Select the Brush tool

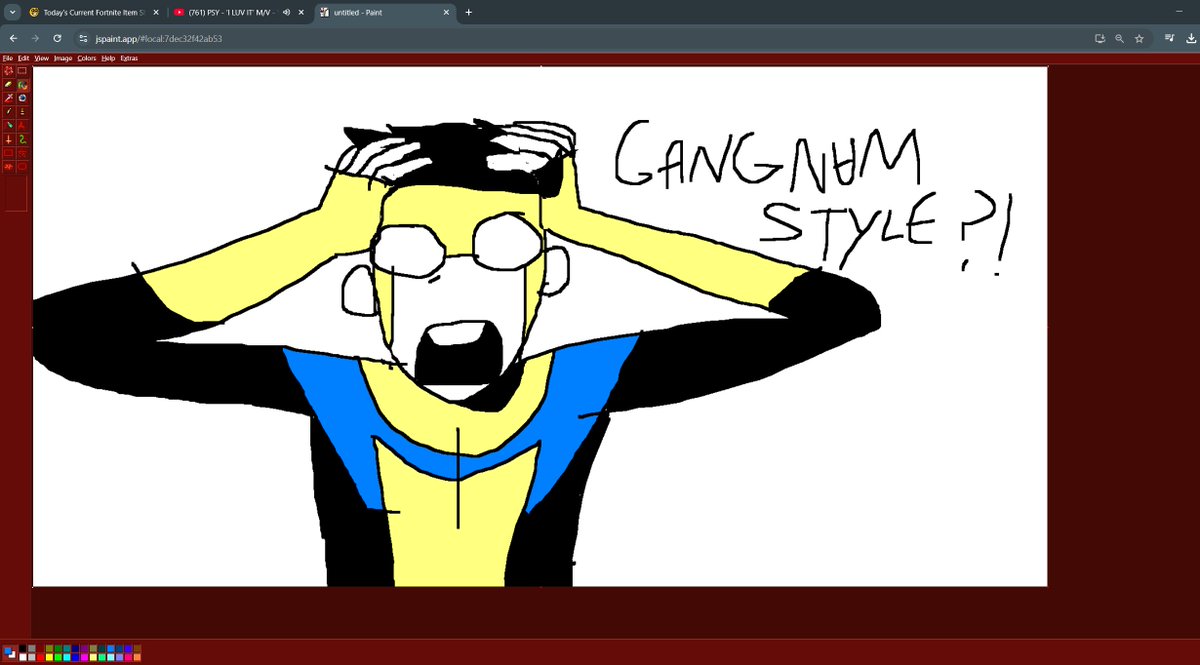click(22, 111)
